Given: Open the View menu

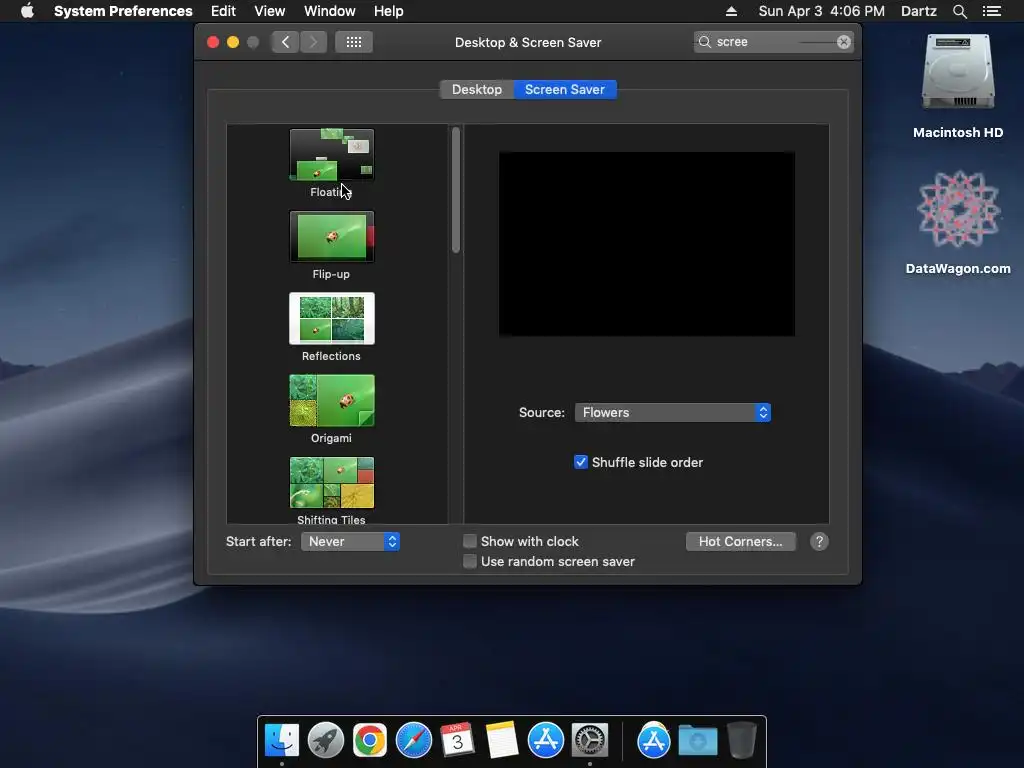Looking at the screenshot, I should [x=270, y=11].
